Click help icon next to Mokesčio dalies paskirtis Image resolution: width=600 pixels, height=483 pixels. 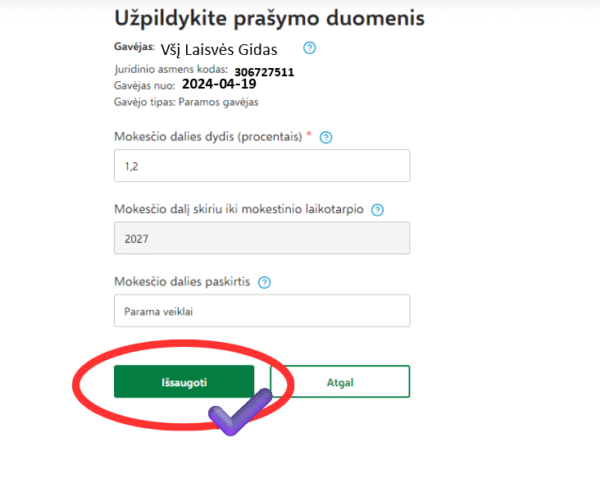[x=264, y=282]
